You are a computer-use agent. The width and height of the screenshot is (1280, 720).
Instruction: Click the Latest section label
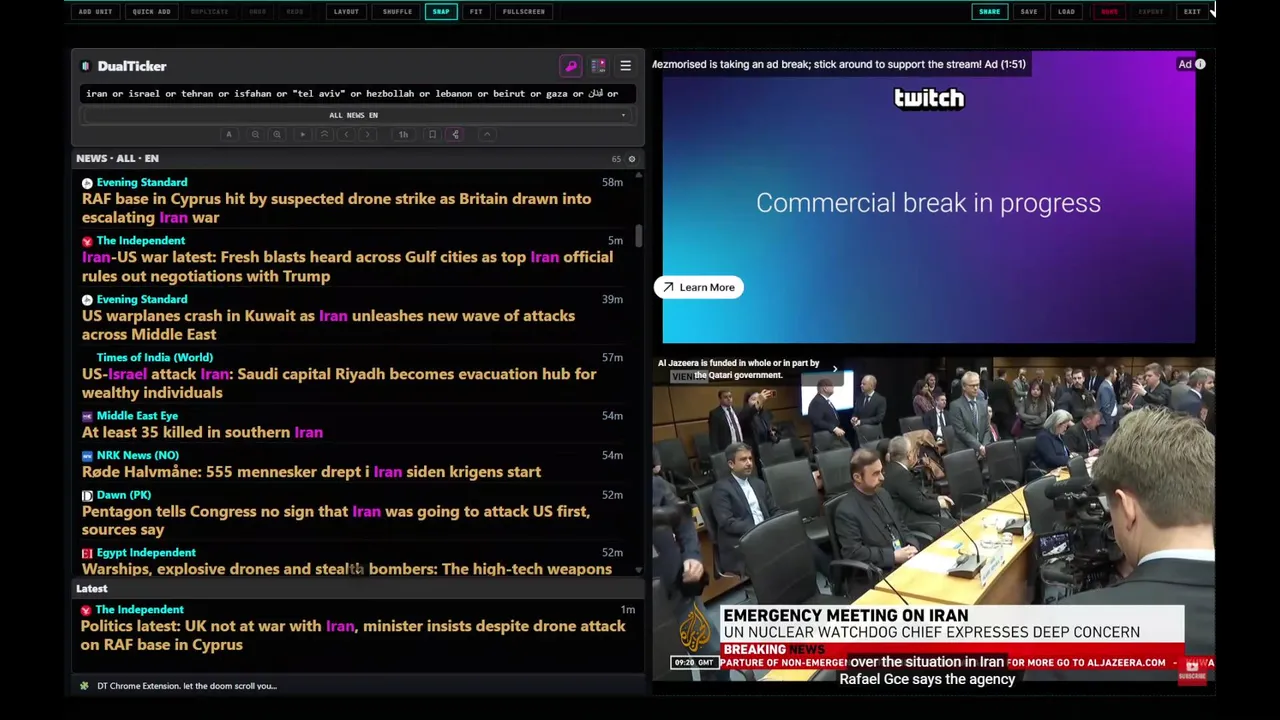coord(92,589)
